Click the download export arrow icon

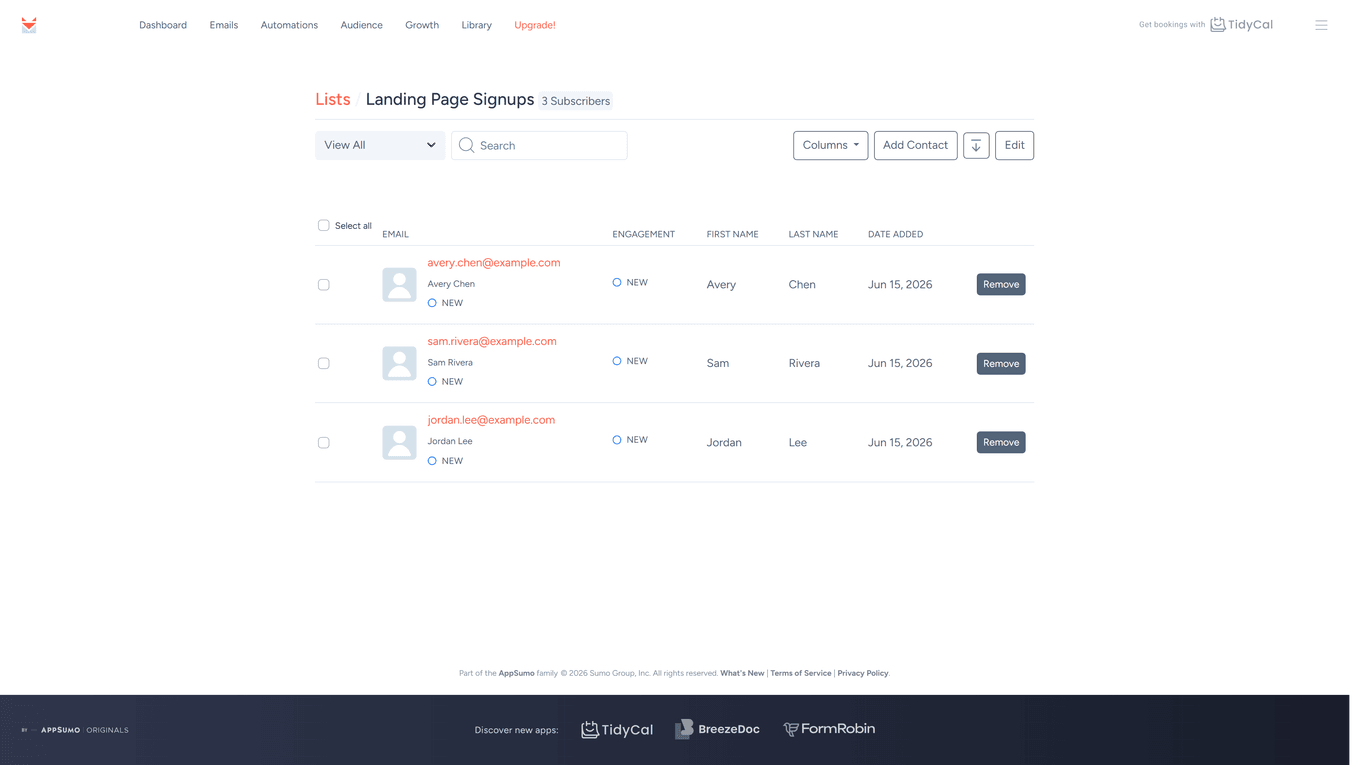pos(976,146)
